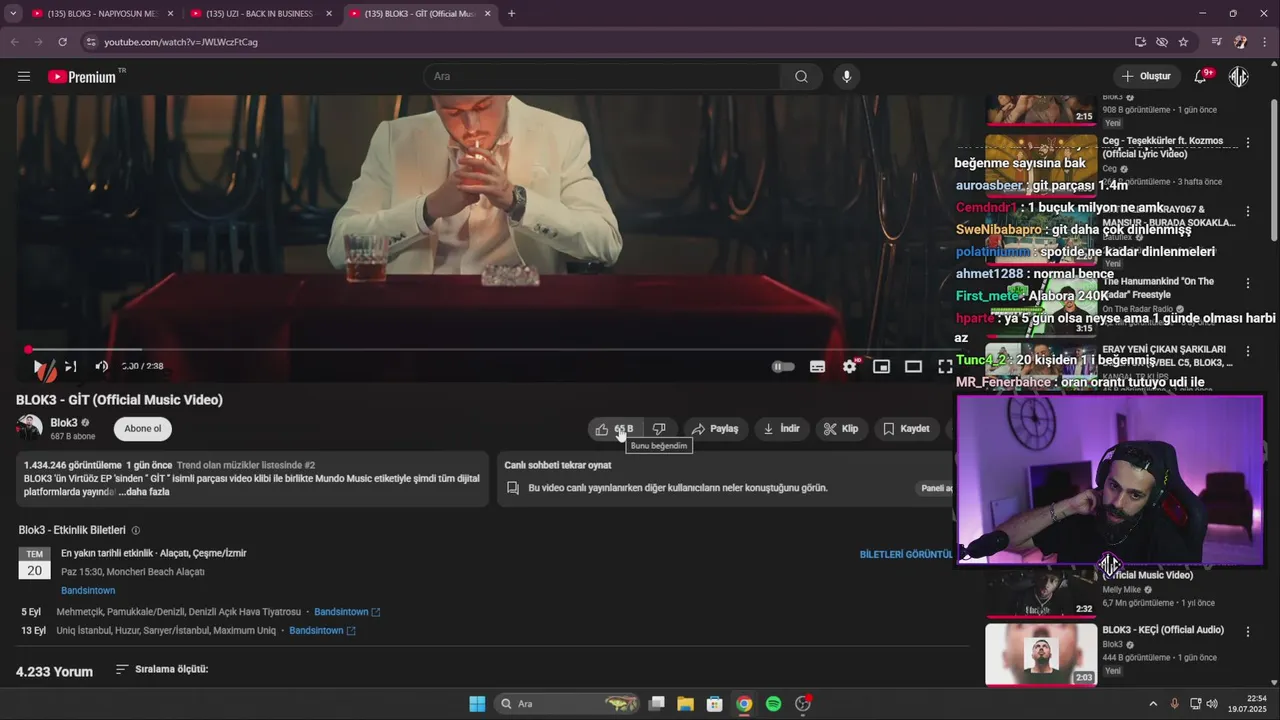Open Spotify from taskbar
Viewport: 1280px width, 720px height.
pyautogui.click(x=773, y=704)
